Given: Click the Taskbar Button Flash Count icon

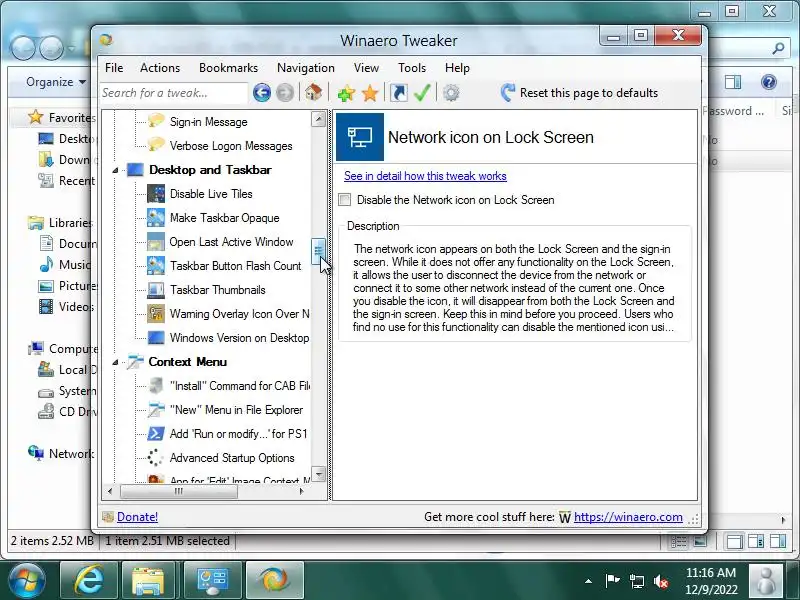Looking at the screenshot, I should [156, 265].
